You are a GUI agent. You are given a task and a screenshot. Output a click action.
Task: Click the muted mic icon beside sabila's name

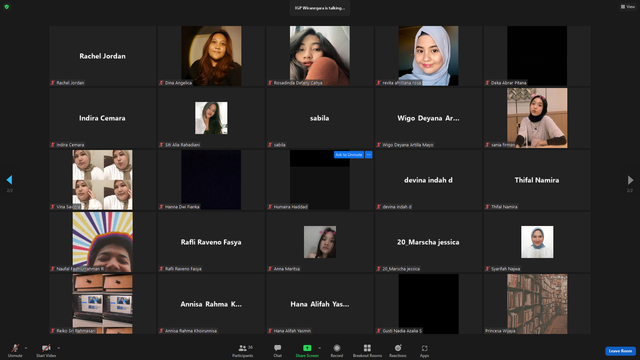(270, 145)
